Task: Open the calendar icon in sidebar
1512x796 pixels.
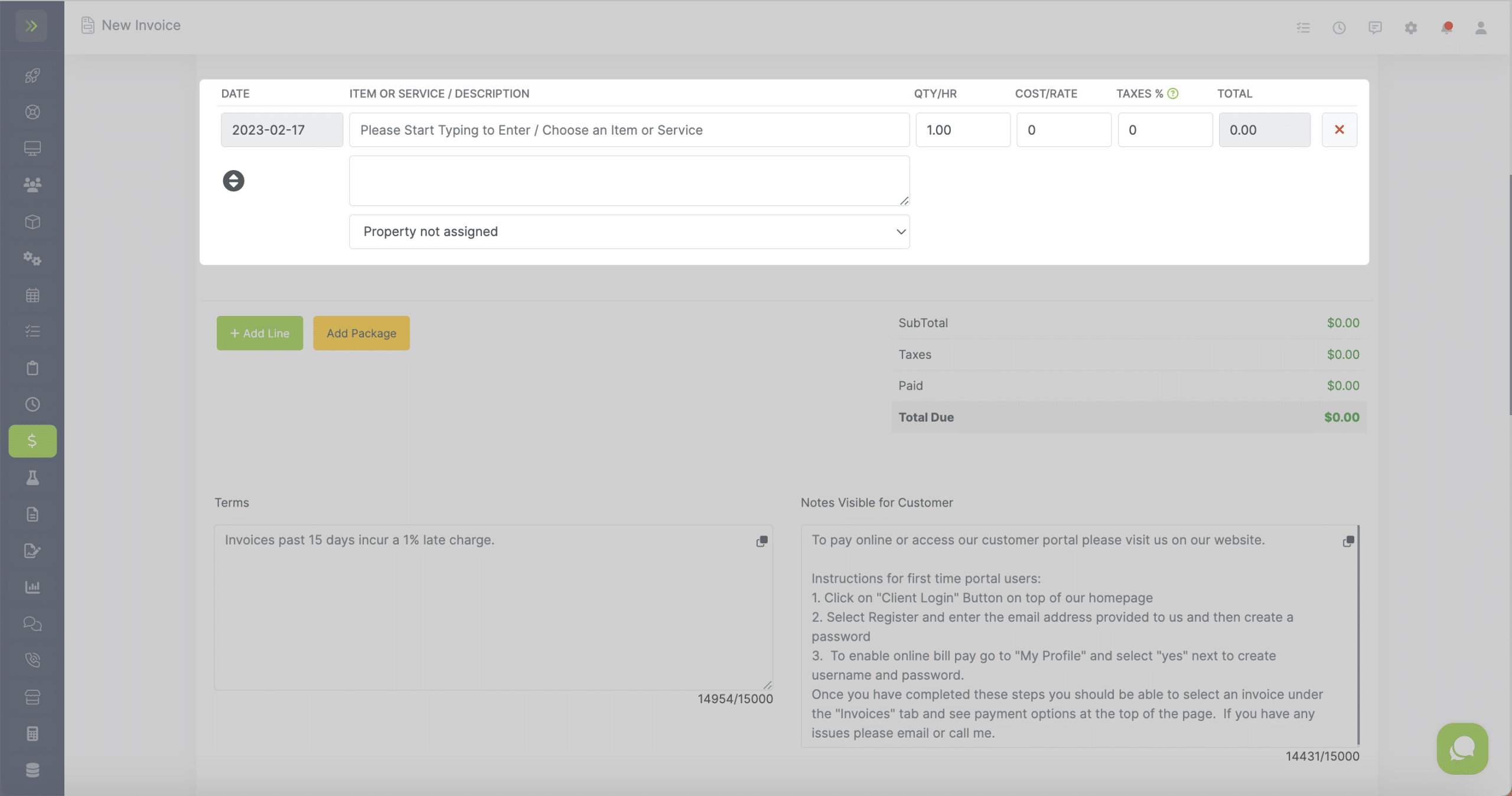Action: click(32, 295)
